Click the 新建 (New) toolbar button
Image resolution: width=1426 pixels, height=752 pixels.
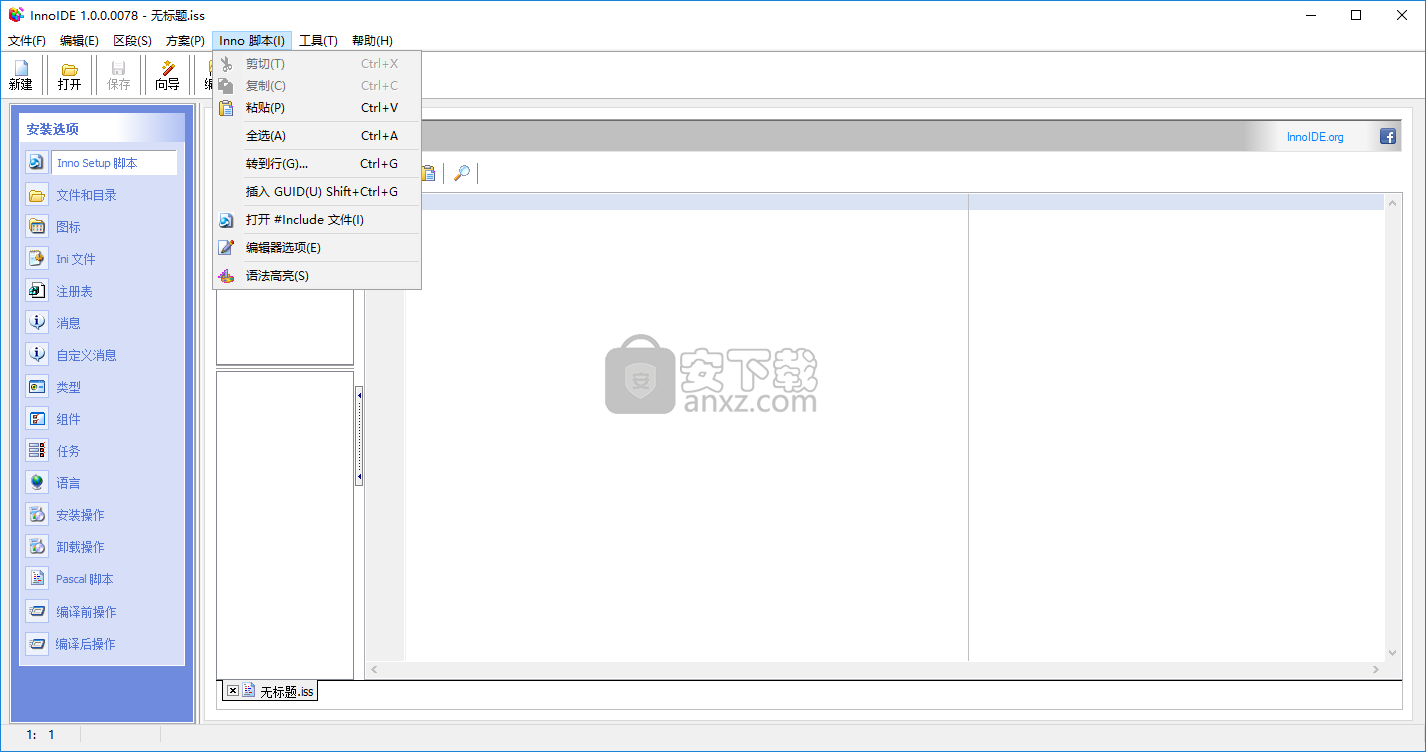pos(20,75)
